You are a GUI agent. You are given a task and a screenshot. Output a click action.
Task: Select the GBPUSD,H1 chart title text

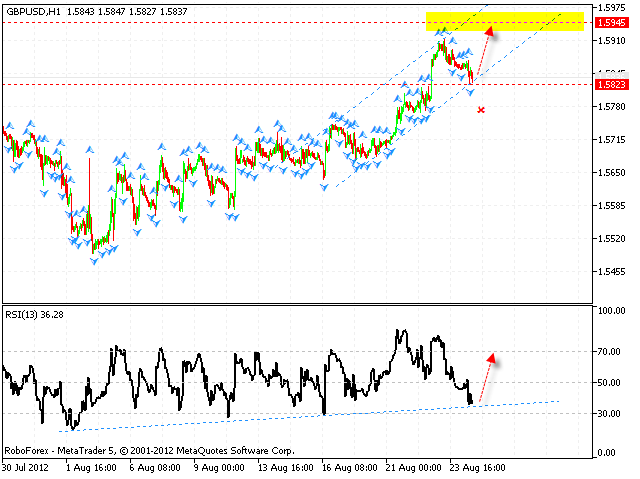(x=31, y=9)
